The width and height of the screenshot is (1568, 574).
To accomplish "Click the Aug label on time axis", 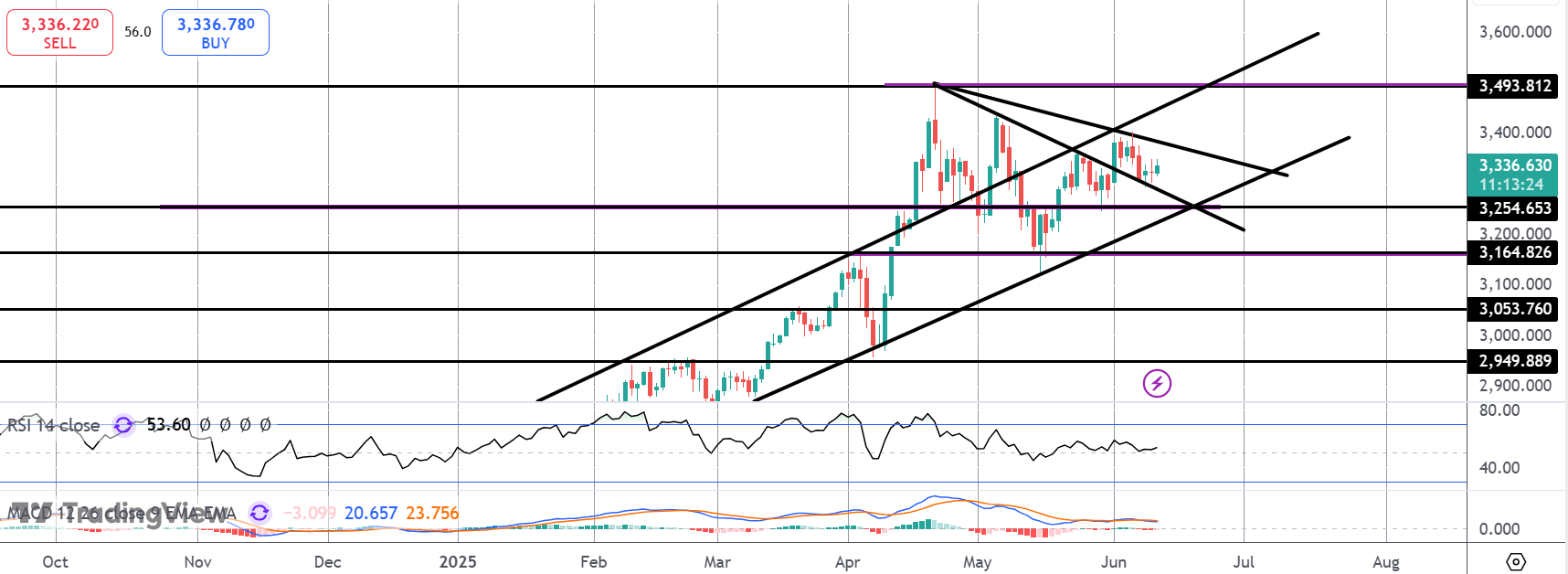I will point(1385,562).
